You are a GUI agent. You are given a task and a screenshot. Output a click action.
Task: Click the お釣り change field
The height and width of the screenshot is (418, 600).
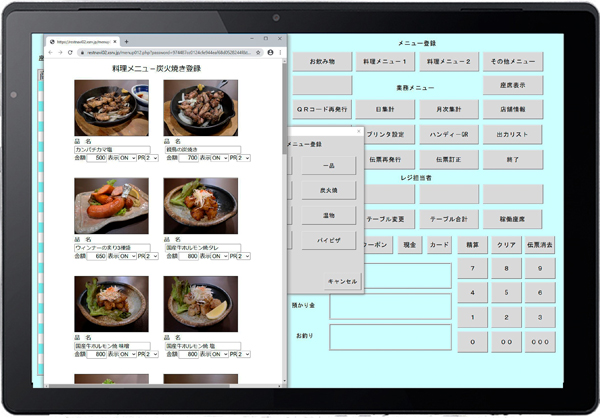pyautogui.click(x=390, y=335)
